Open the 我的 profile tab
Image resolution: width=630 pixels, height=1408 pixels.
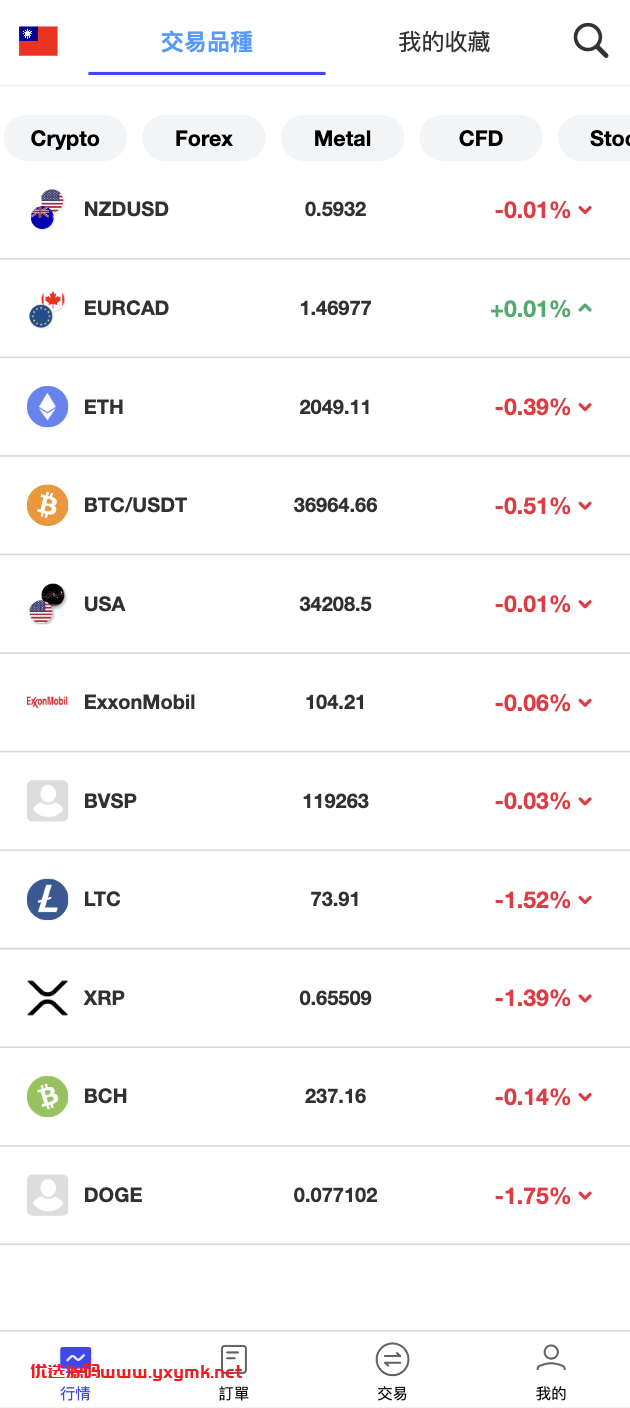coord(551,1372)
